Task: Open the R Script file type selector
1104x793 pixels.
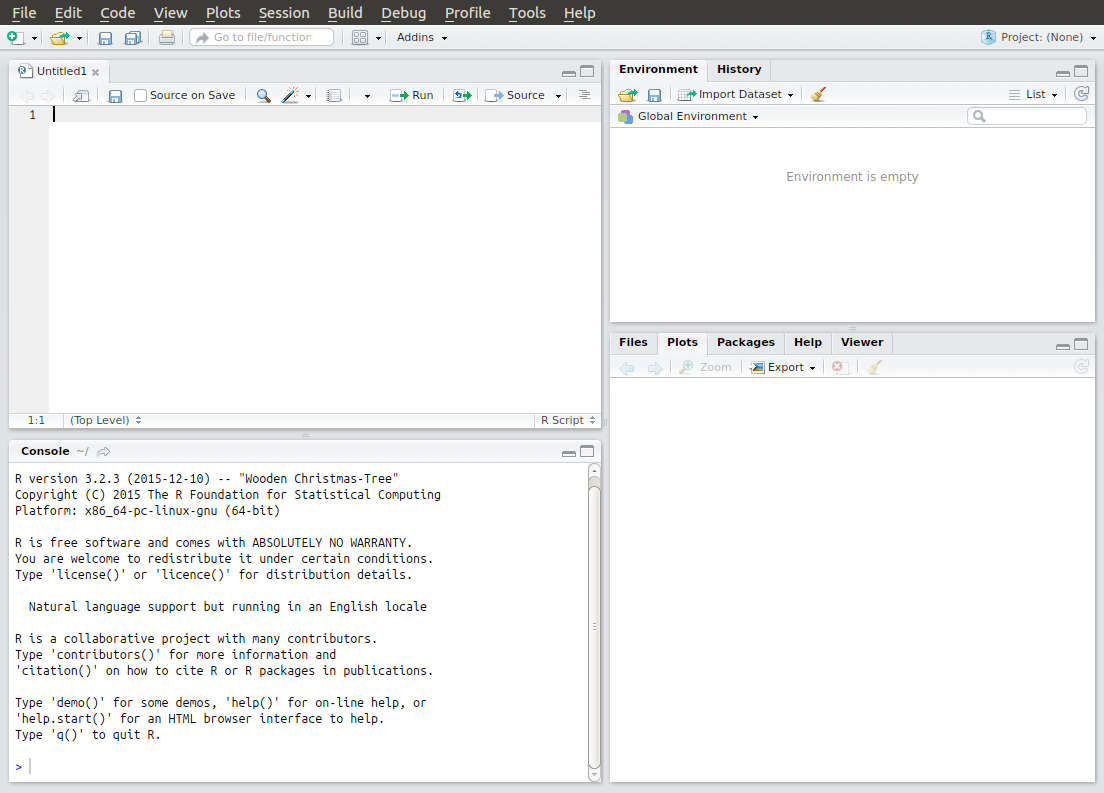Action: point(567,420)
